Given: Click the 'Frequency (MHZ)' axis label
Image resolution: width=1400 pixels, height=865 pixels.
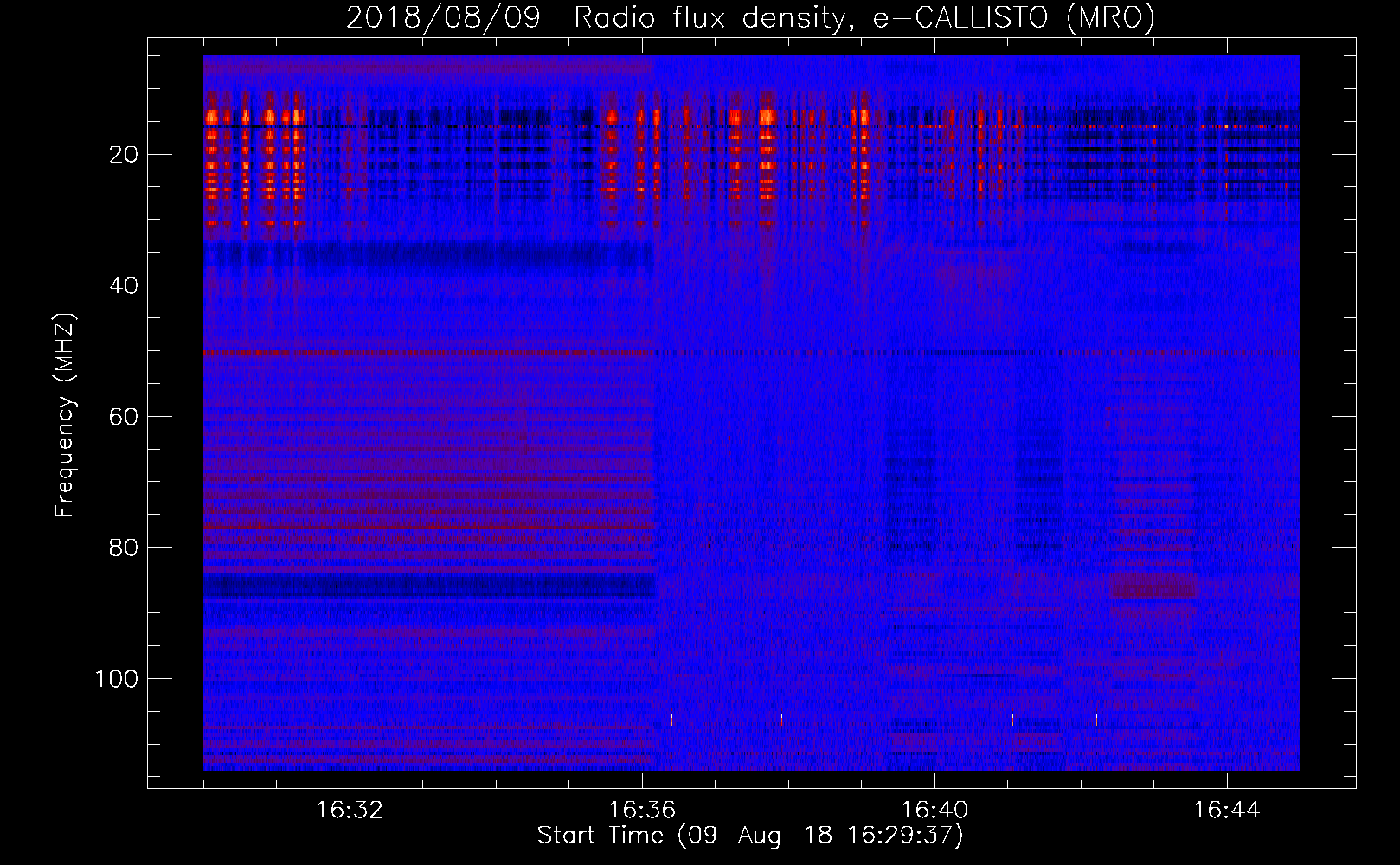Looking at the screenshot, I should [65, 414].
